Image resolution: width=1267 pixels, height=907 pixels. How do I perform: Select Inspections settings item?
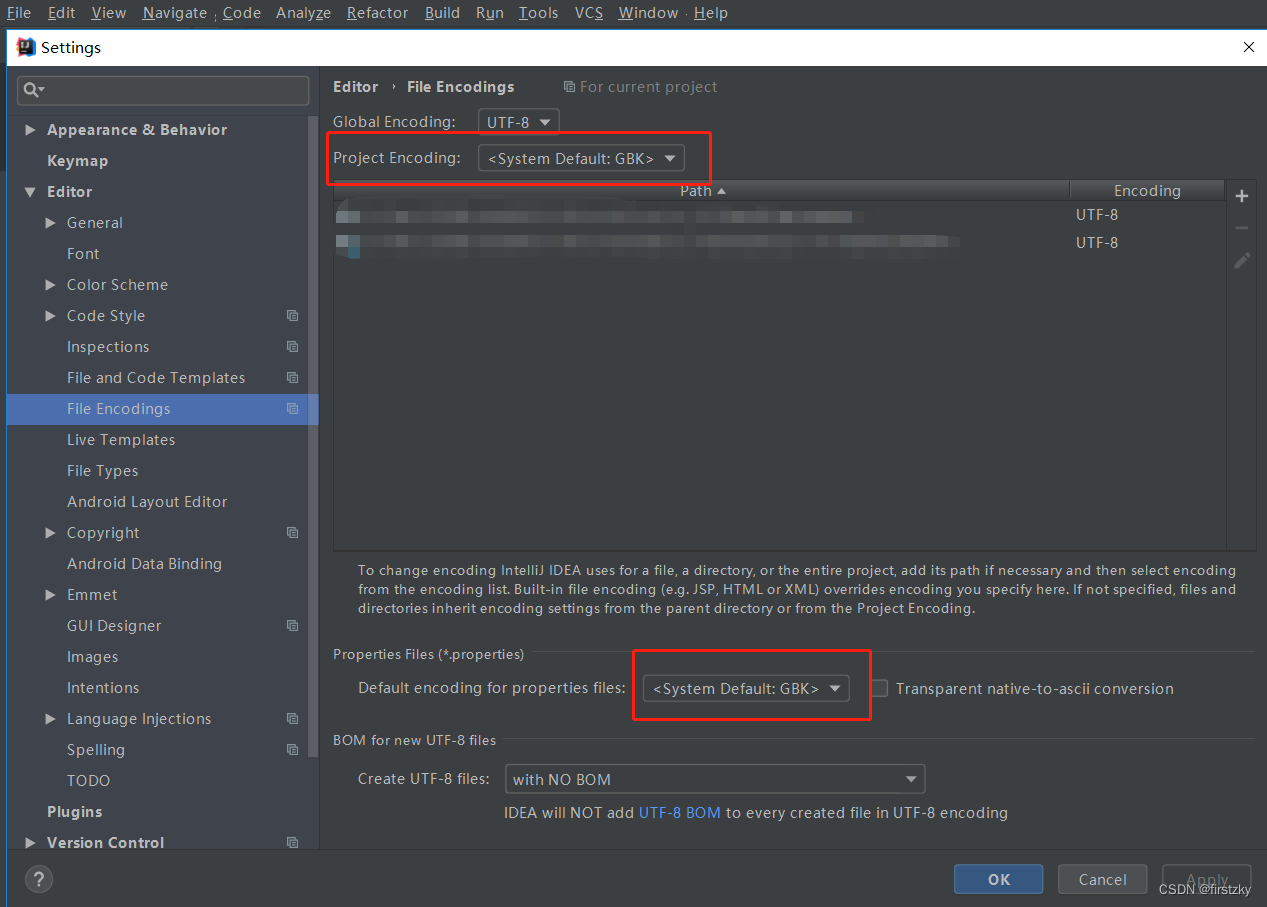tap(108, 347)
